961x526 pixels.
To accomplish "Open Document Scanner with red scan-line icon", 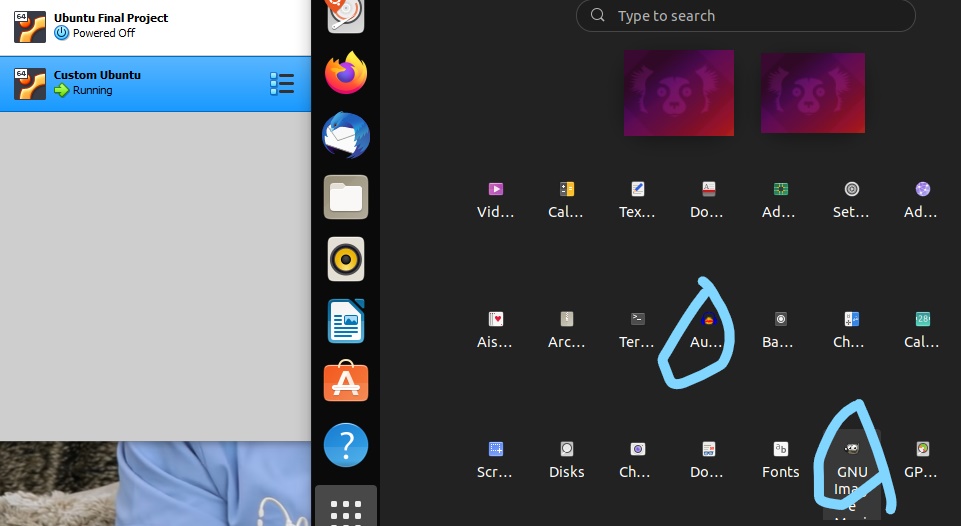I will click(708, 200).
